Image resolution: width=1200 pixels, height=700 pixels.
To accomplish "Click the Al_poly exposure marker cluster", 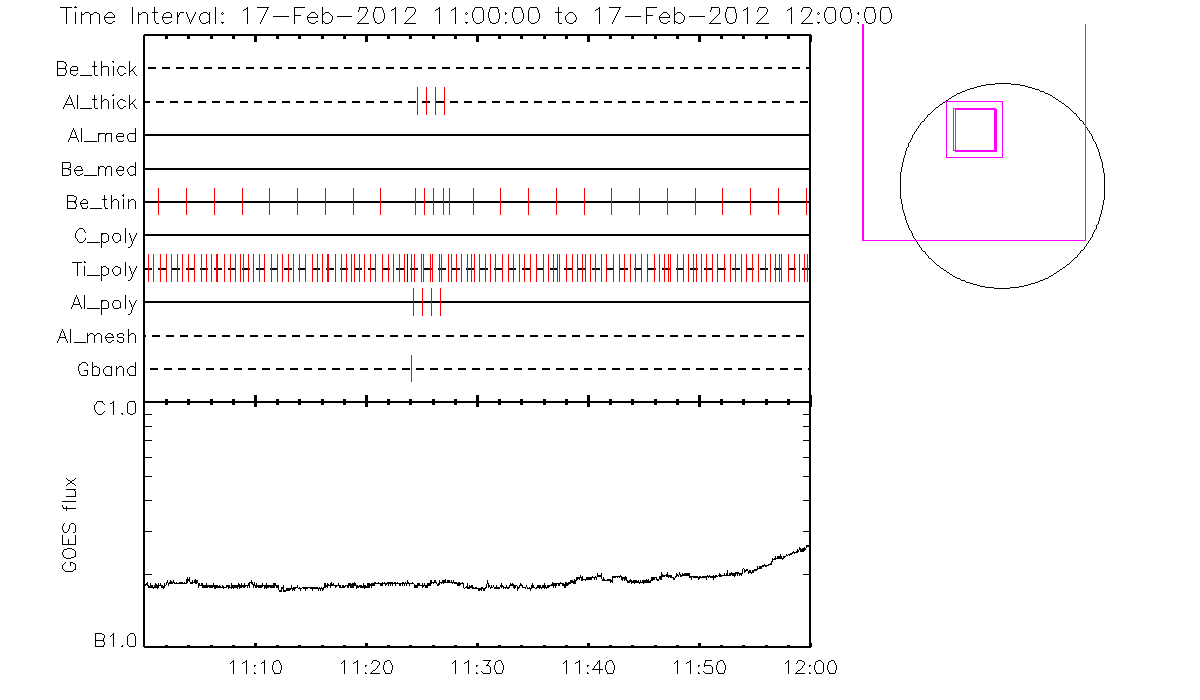I will [x=427, y=301].
